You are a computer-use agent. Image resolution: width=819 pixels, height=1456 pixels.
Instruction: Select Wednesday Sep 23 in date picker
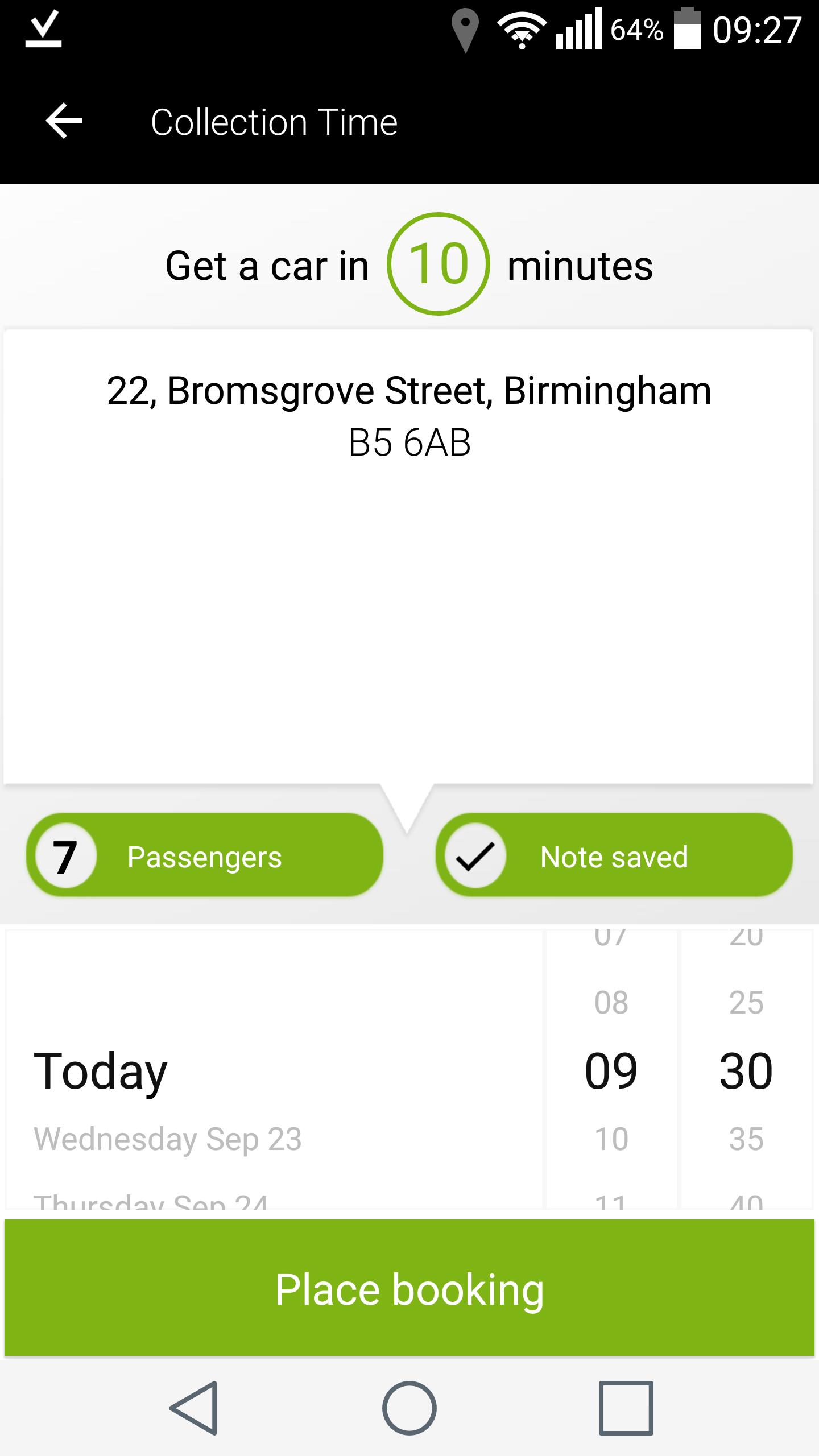(168, 1139)
